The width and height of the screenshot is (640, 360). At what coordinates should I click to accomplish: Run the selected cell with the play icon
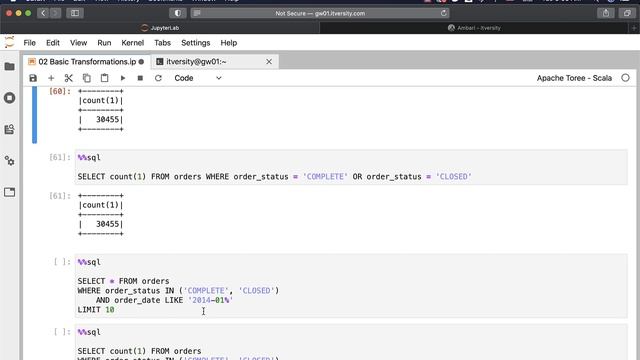click(x=122, y=78)
